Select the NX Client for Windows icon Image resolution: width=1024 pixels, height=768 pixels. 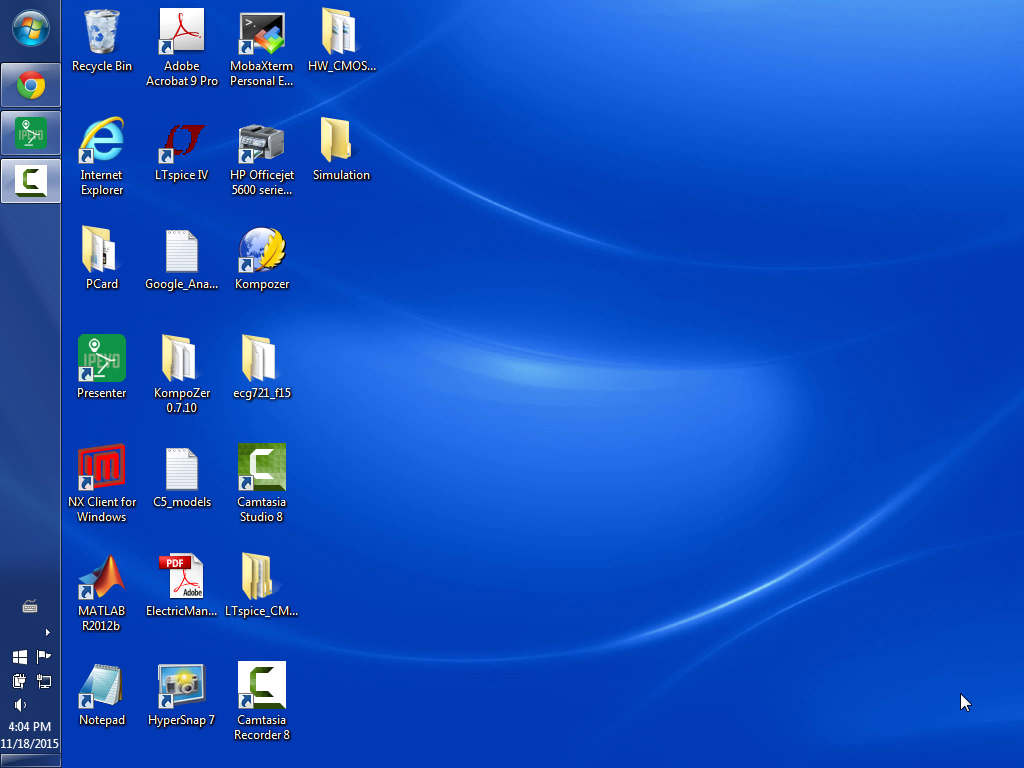[x=102, y=470]
